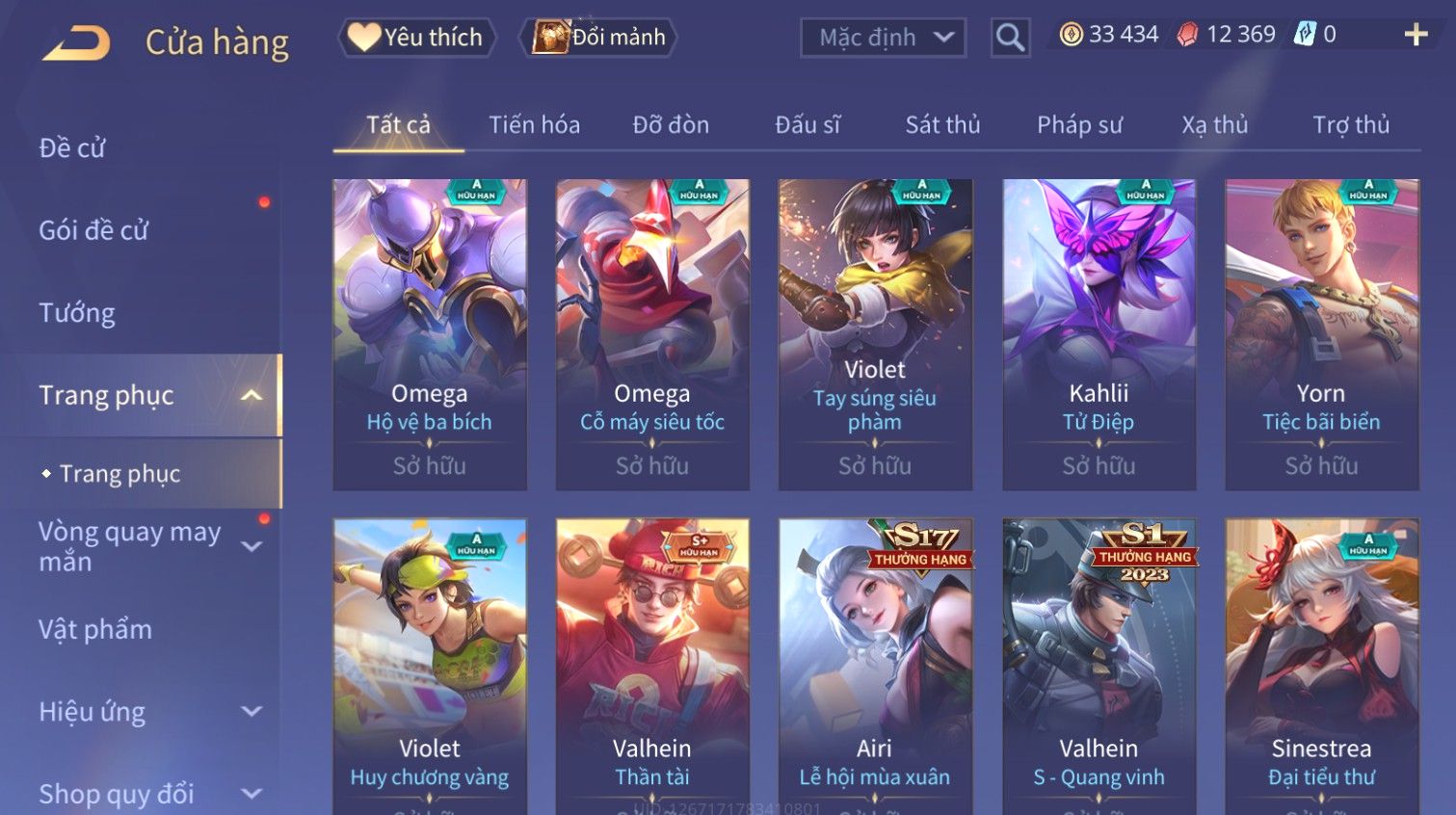Viewport: 1456px width, 815px height.
Task: Select Kahlii Tử Điệp skin card
Action: (1099, 334)
